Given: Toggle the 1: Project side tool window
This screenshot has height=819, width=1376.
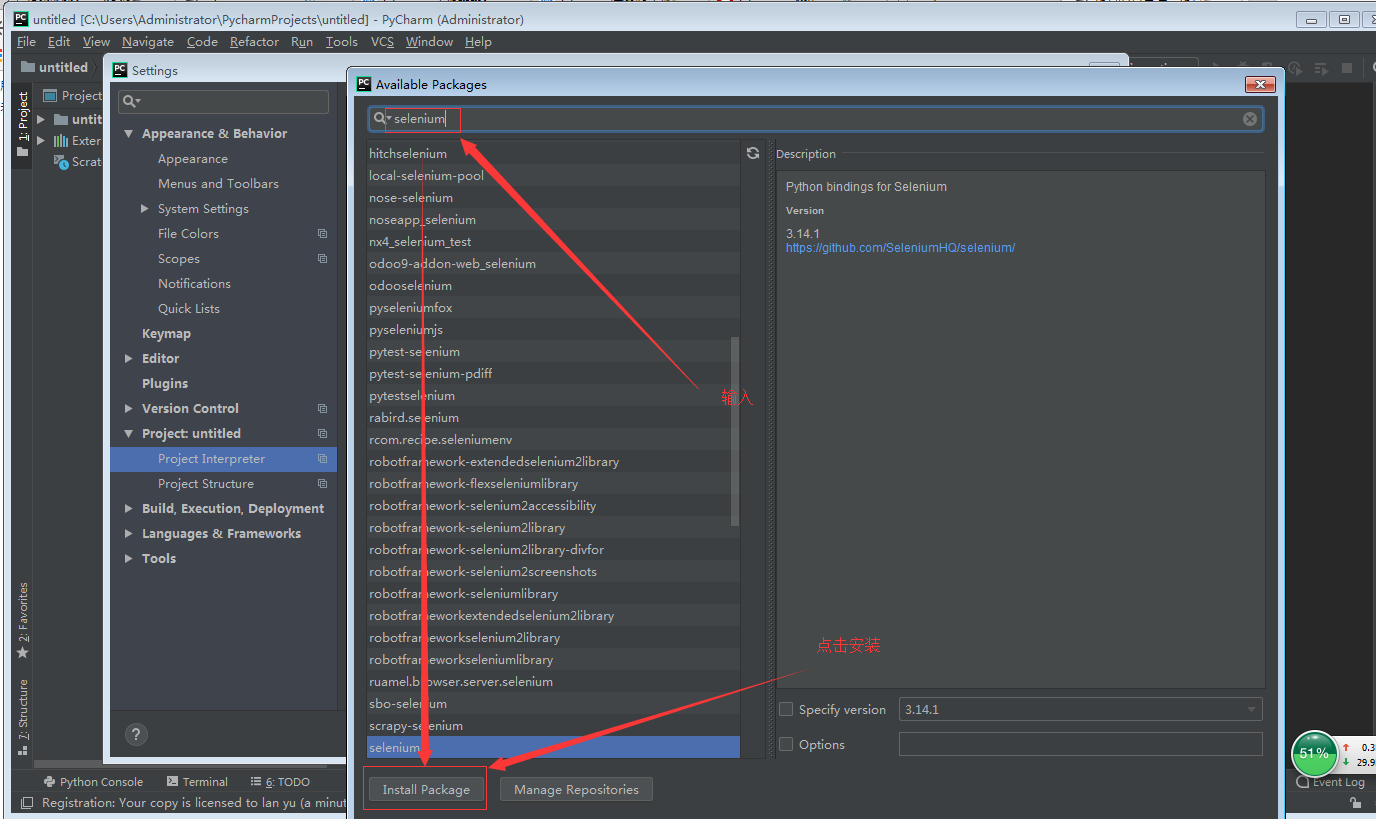Looking at the screenshot, I should 23,124.
